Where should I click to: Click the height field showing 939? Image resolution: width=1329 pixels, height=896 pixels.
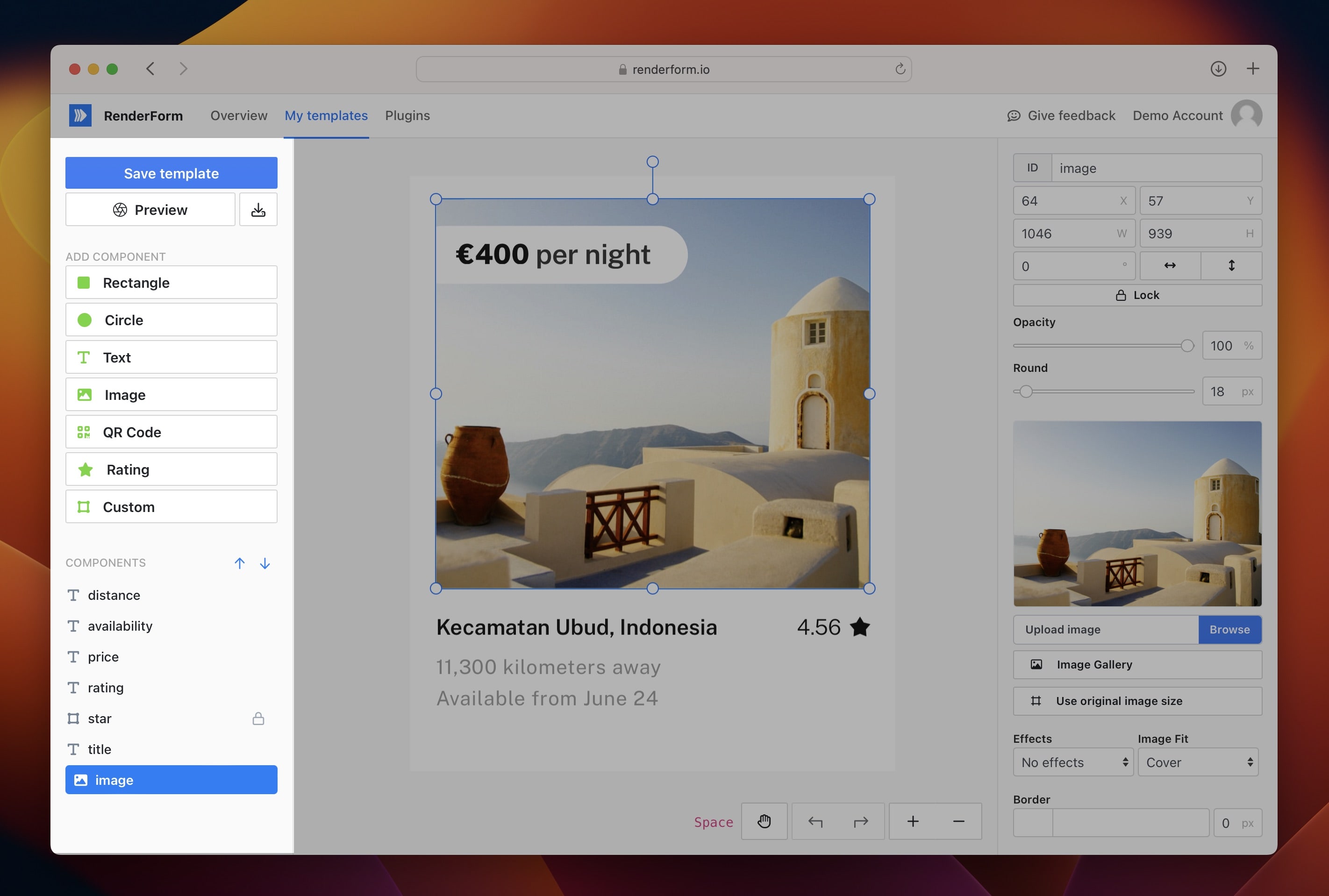click(1200, 233)
